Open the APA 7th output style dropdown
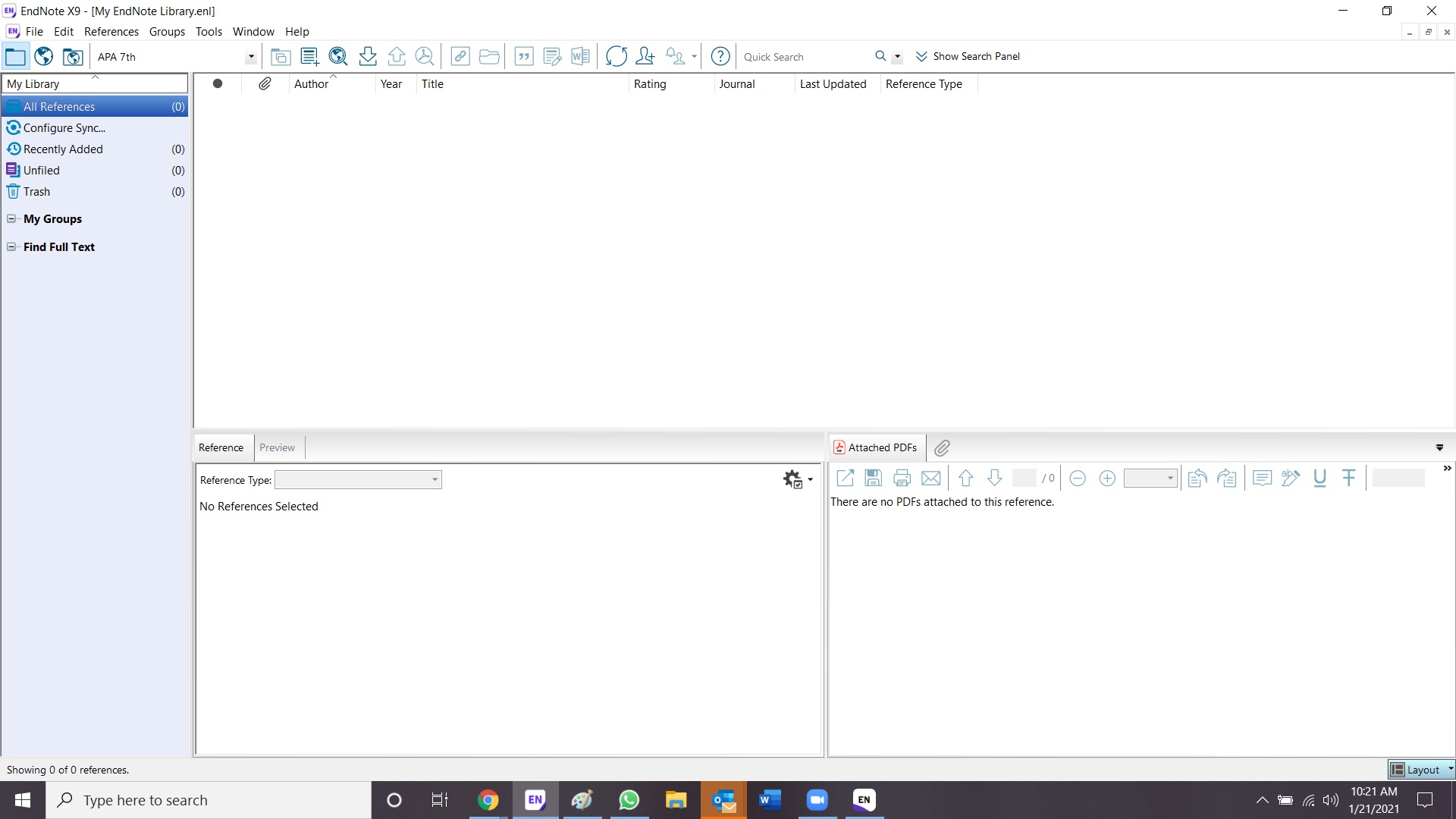 click(x=250, y=56)
